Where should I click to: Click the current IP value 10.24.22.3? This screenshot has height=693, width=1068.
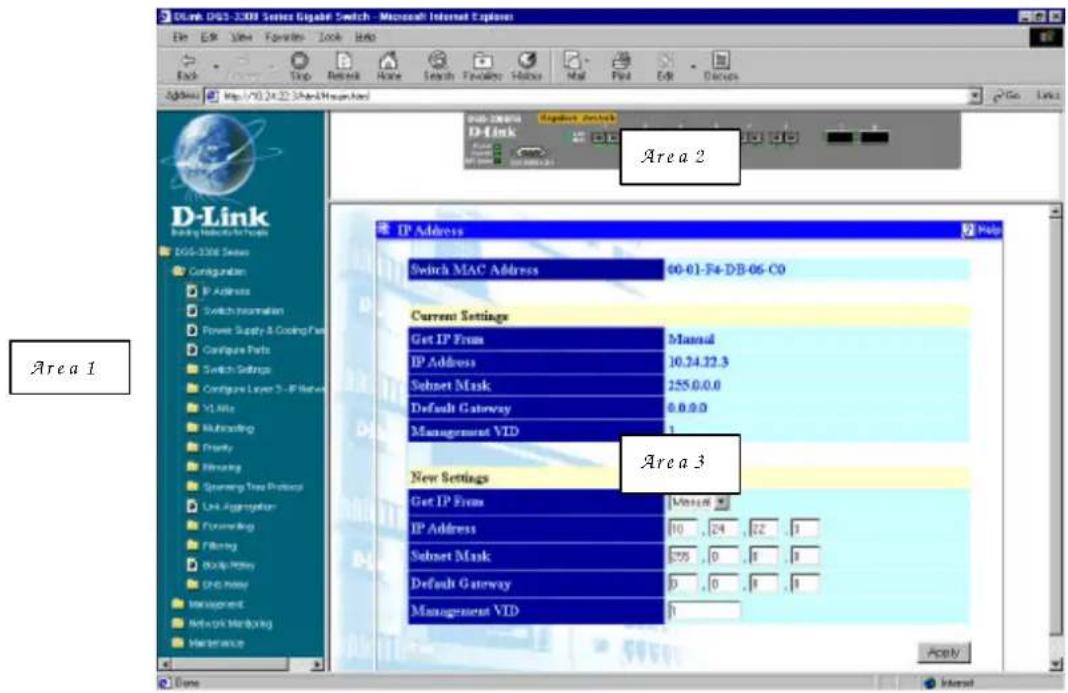(698, 362)
